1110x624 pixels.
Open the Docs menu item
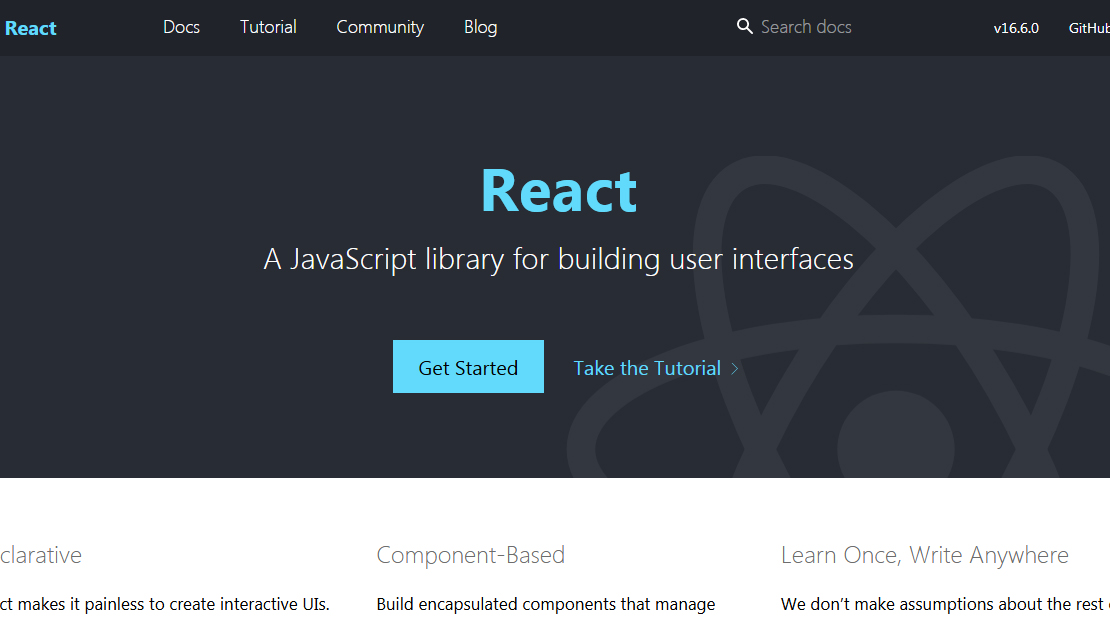click(x=181, y=28)
